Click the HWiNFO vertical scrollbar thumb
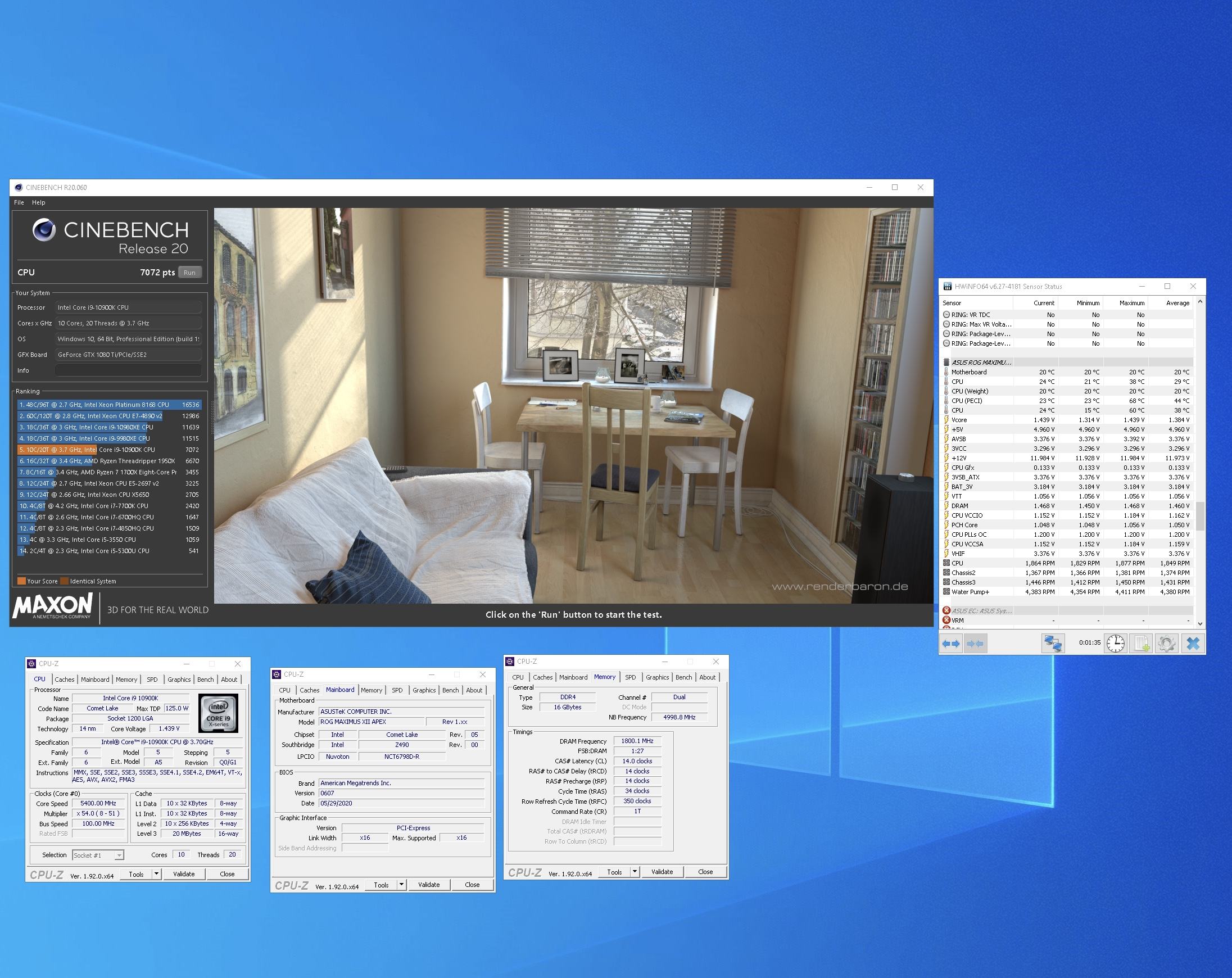 point(1200,515)
